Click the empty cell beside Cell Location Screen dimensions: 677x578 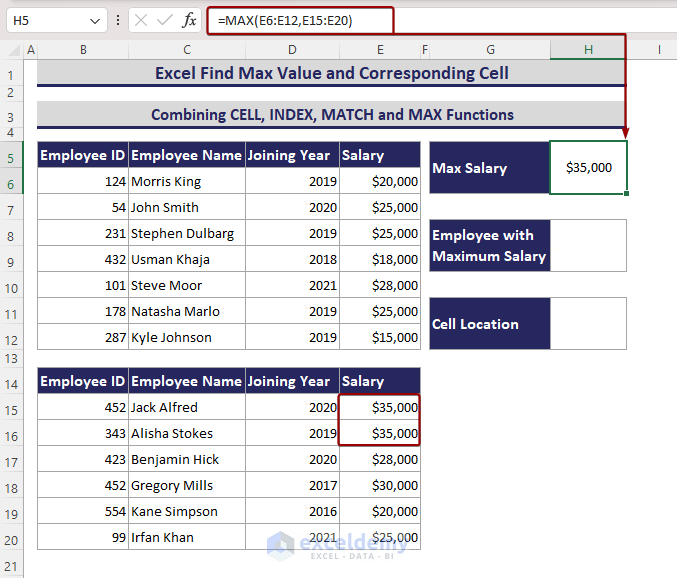tap(588, 324)
